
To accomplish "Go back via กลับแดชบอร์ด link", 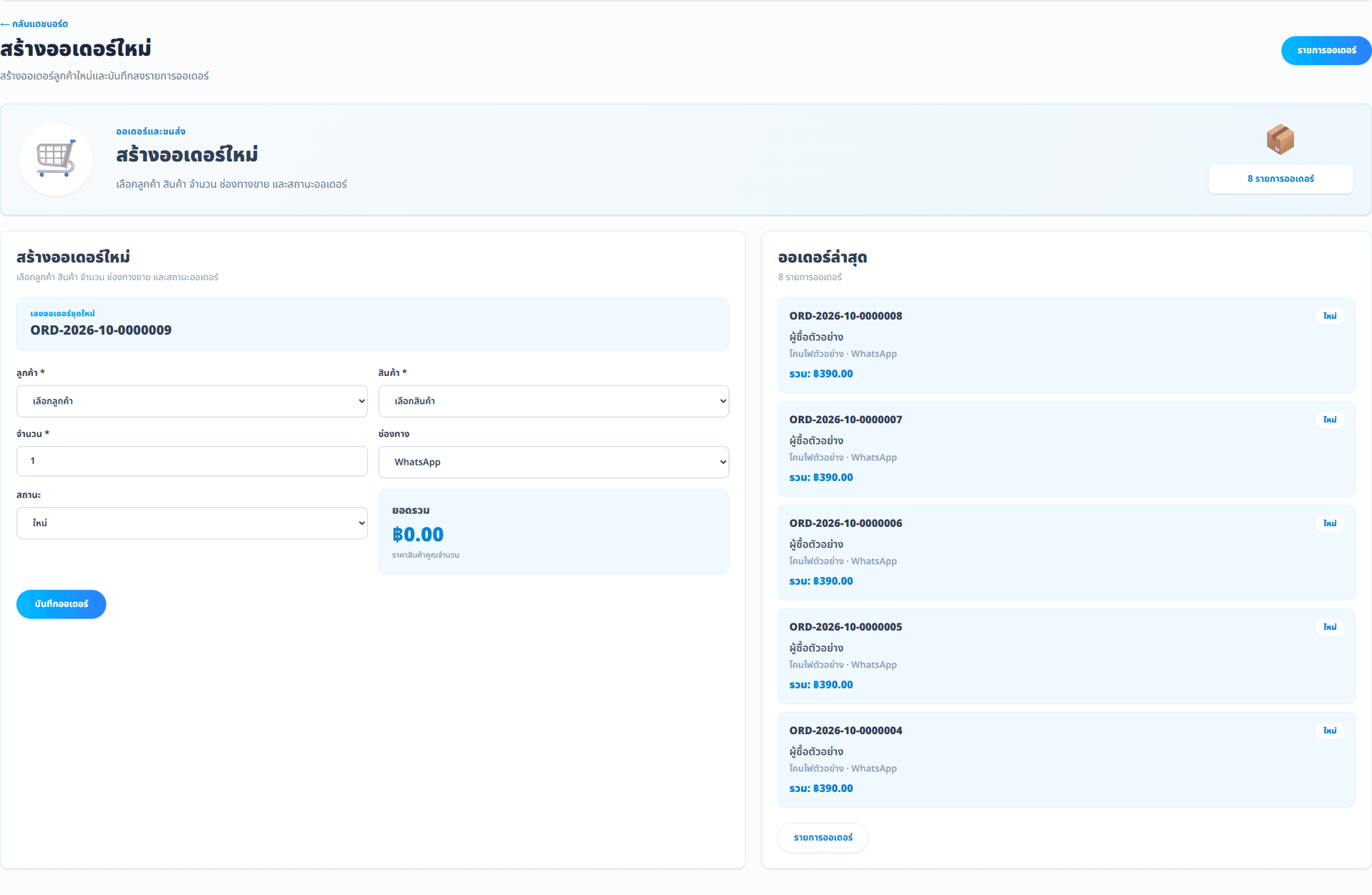I will coord(34,24).
